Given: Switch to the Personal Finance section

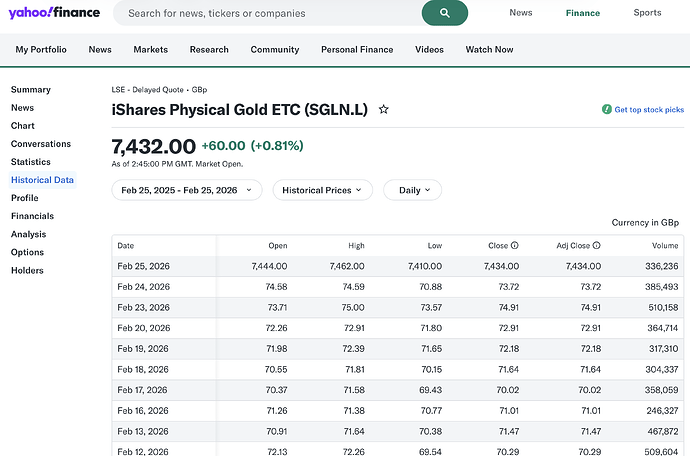Looking at the screenshot, I should pyautogui.click(x=357, y=49).
